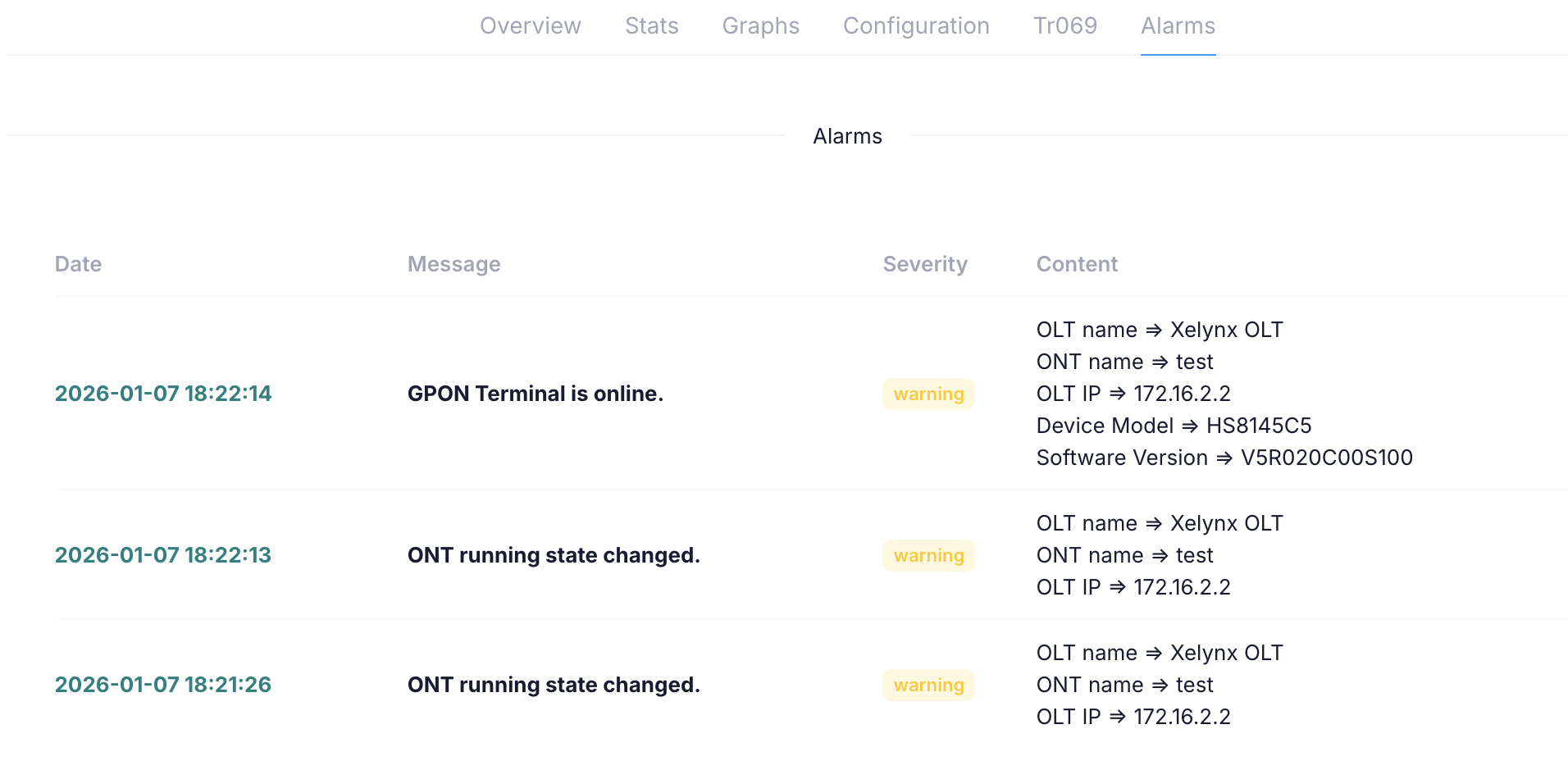Click the 18:22:13 'ONT running state changed.' message
The width and height of the screenshot is (1568, 761).
554,555
